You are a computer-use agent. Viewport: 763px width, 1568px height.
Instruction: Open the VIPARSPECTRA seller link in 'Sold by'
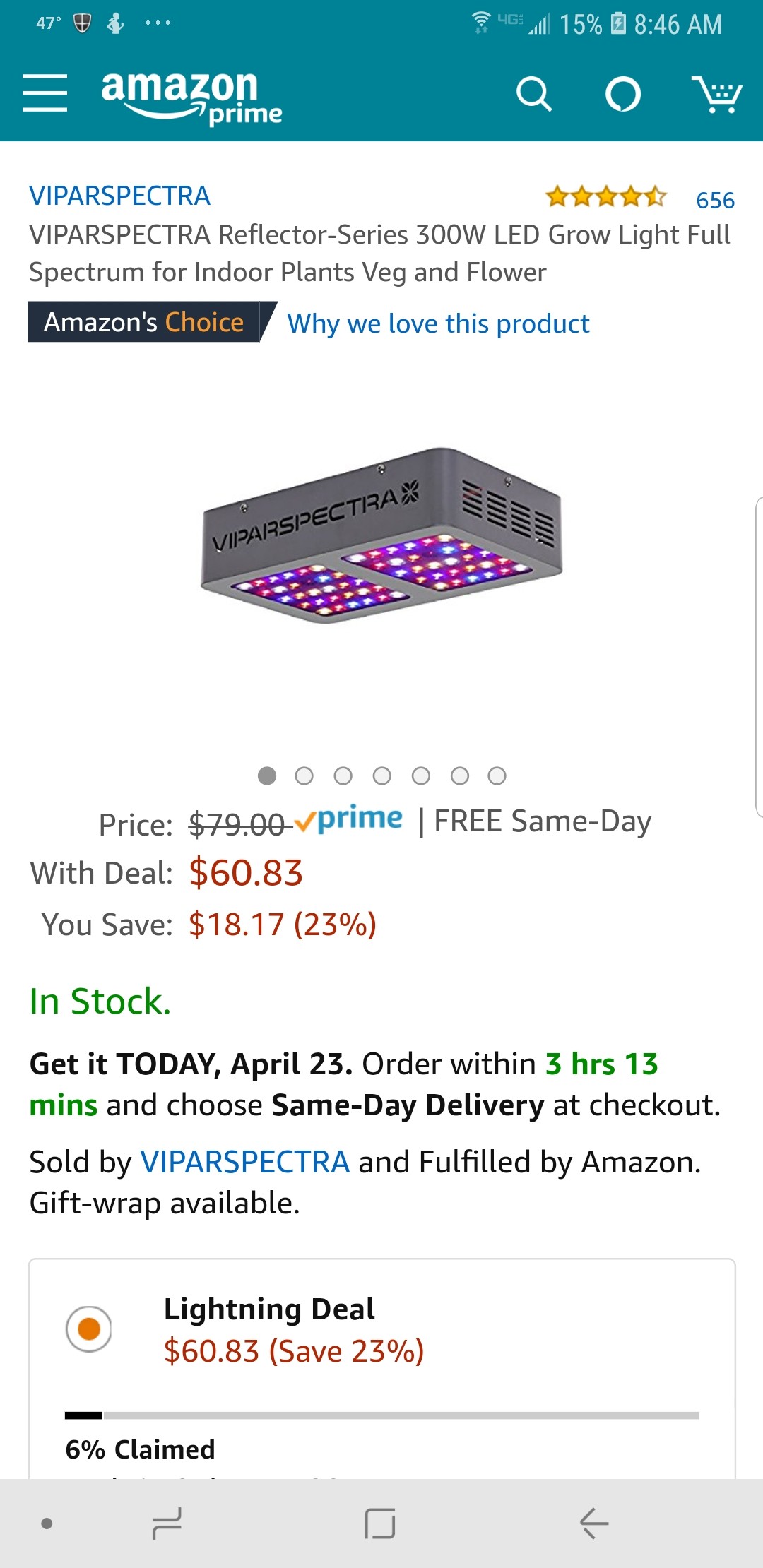click(245, 1162)
